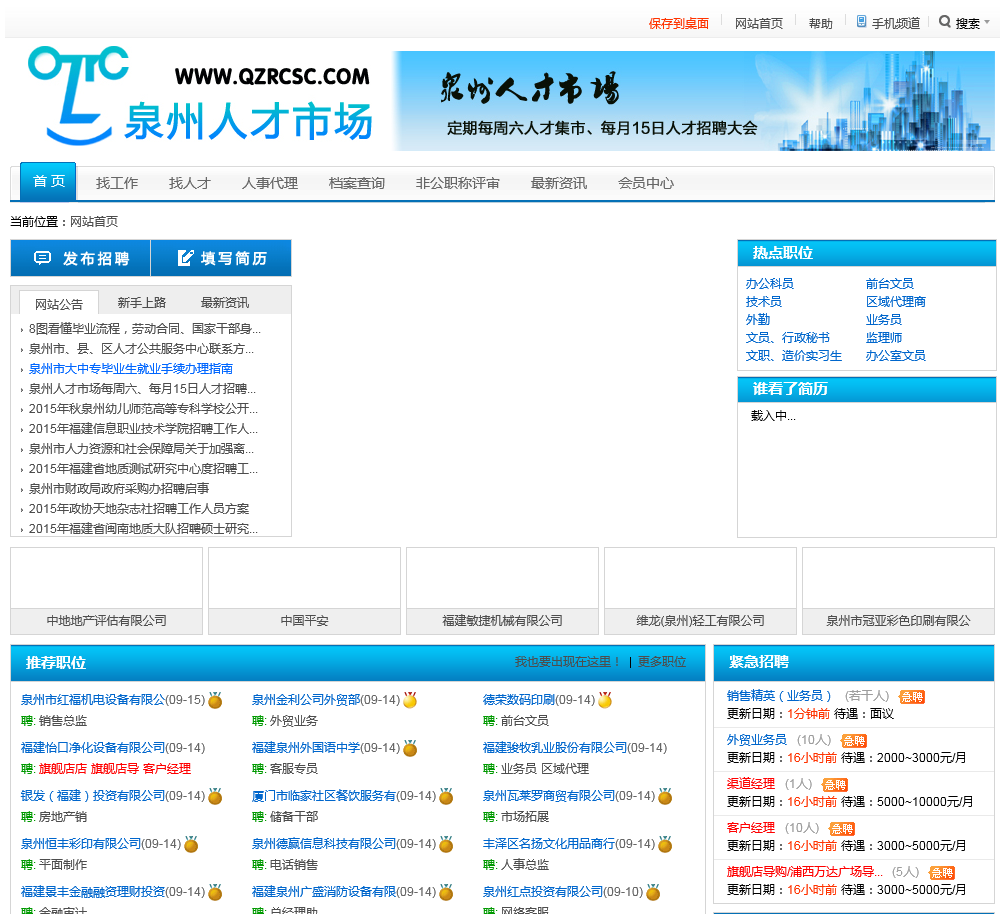Image resolution: width=1005 pixels, height=914 pixels.
Task: Open company card 中国平安
Action: tap(304, 591)
